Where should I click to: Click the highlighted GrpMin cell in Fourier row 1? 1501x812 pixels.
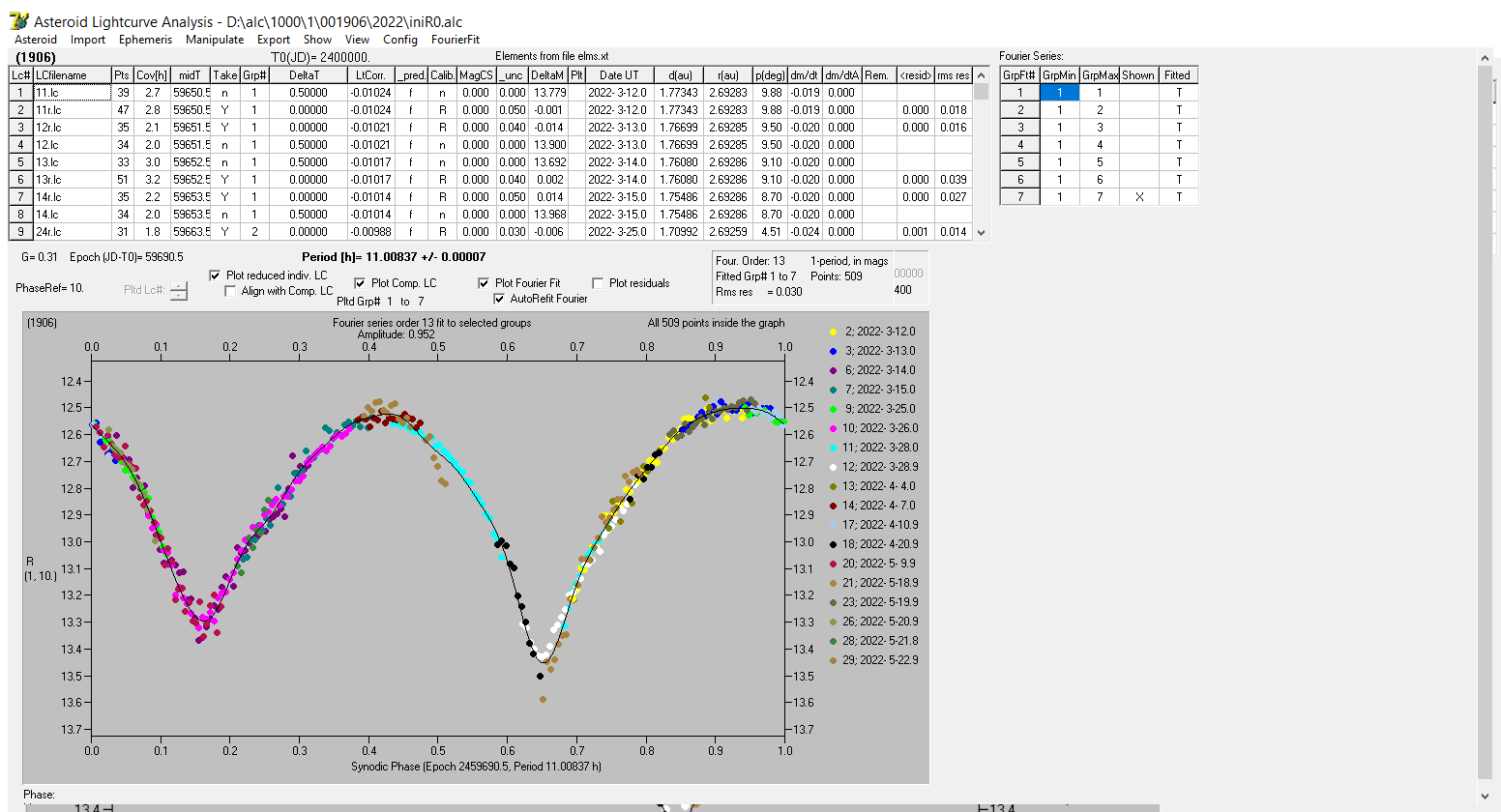[1060, 93]
